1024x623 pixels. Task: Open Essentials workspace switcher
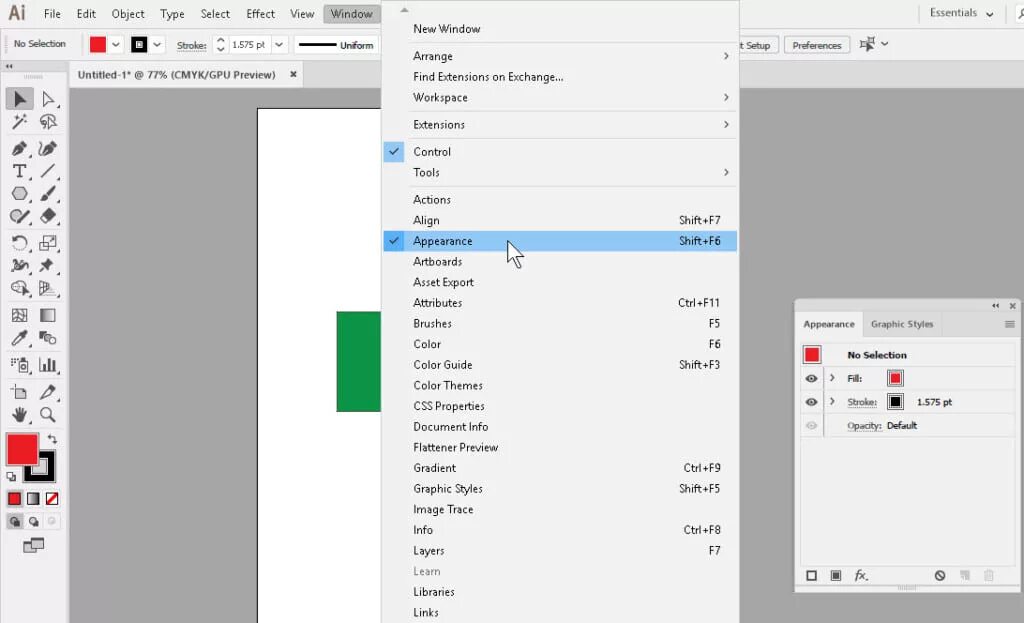(x=961, y=13)
